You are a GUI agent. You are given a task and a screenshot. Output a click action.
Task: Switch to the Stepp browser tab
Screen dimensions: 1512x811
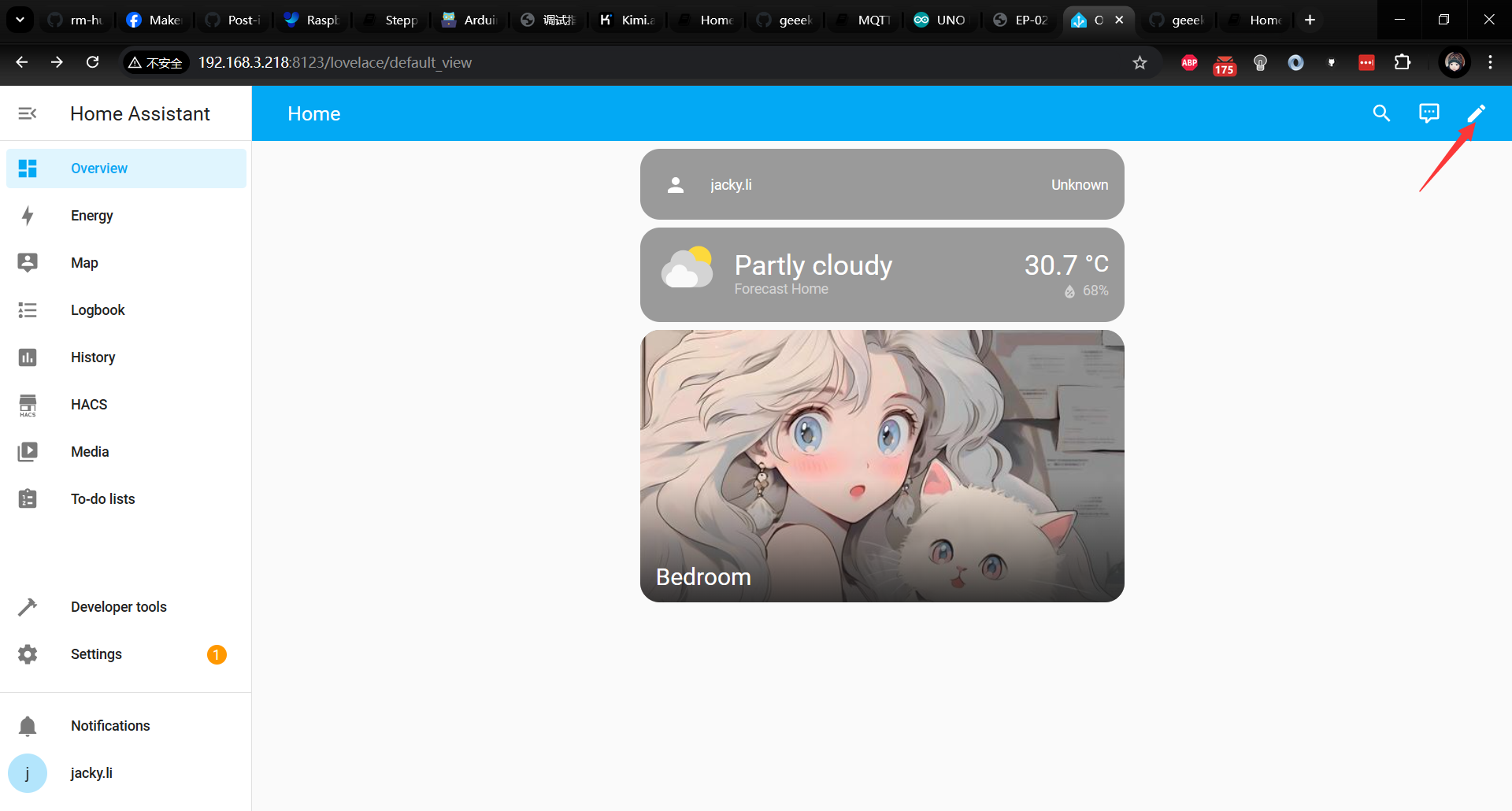[x=391, y=20]
